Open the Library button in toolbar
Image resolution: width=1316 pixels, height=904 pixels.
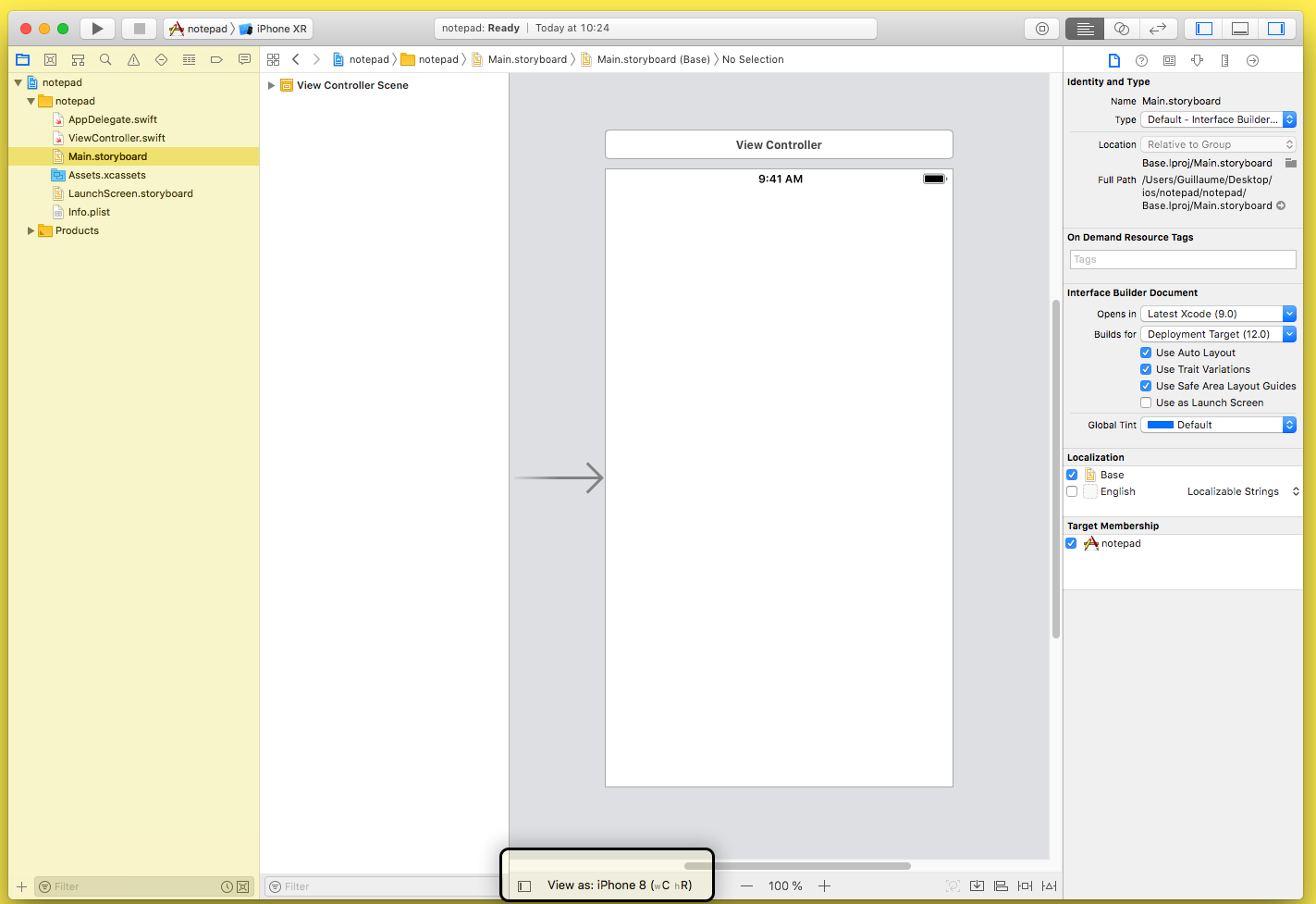tap(1042, 29)
